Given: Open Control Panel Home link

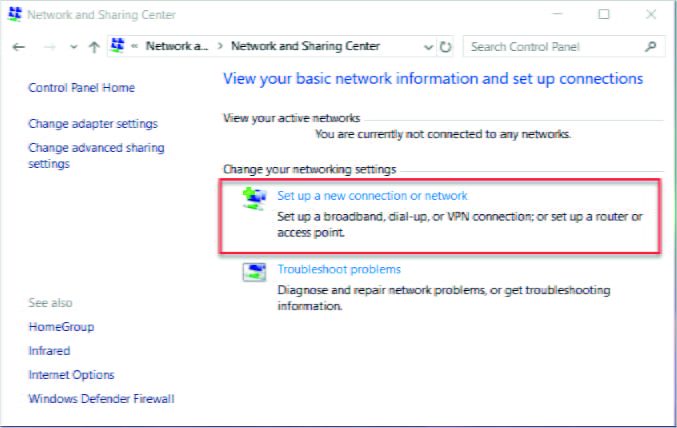Looking at the screenshot, I should (82, 88).
